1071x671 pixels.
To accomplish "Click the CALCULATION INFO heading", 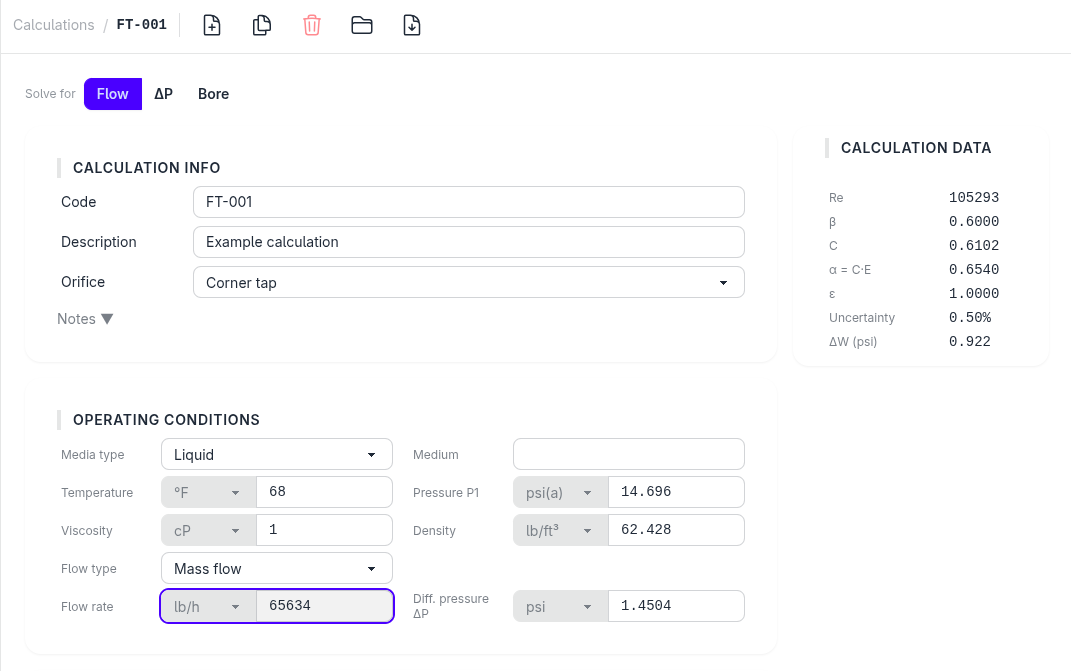I will click(x=146, y=167).
